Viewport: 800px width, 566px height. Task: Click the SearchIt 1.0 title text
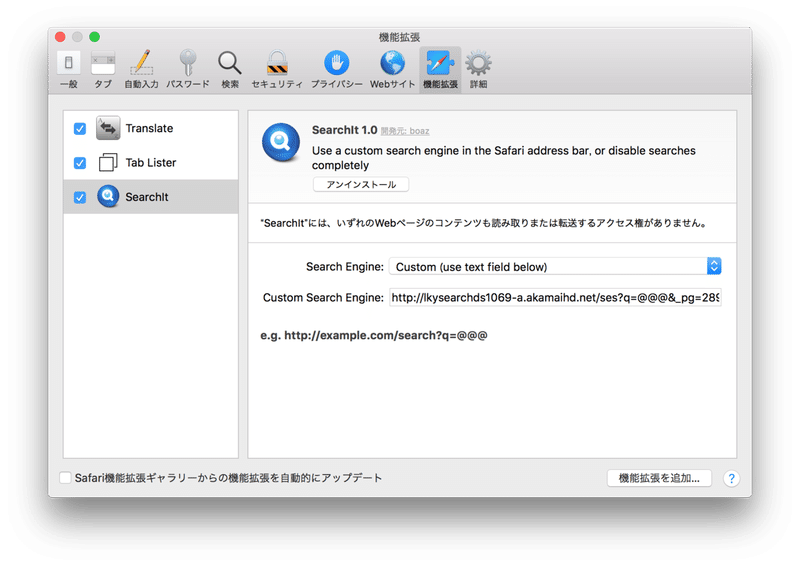pos(344,130)
